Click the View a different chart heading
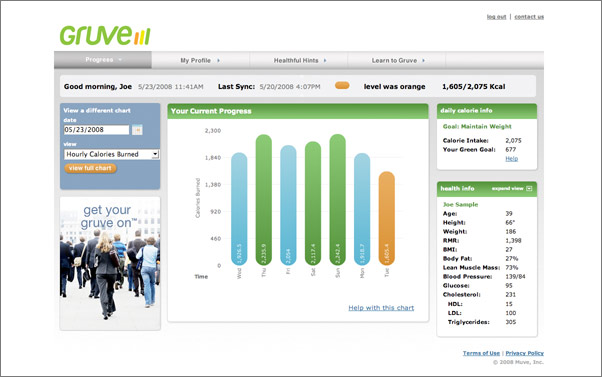The width and height of the screenshot is (602, 377). pyautogui.click(x=97, y=110)
